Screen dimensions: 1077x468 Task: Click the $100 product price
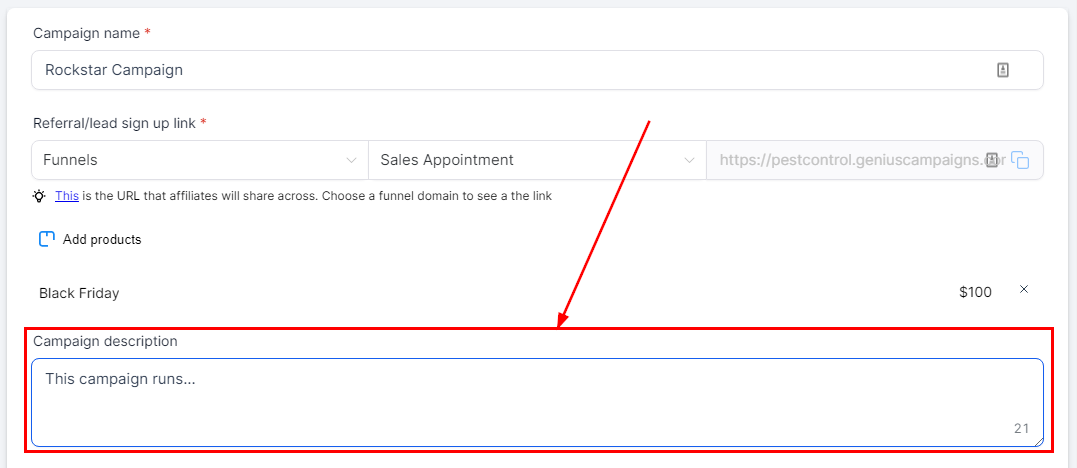click(x=975, y=293)
